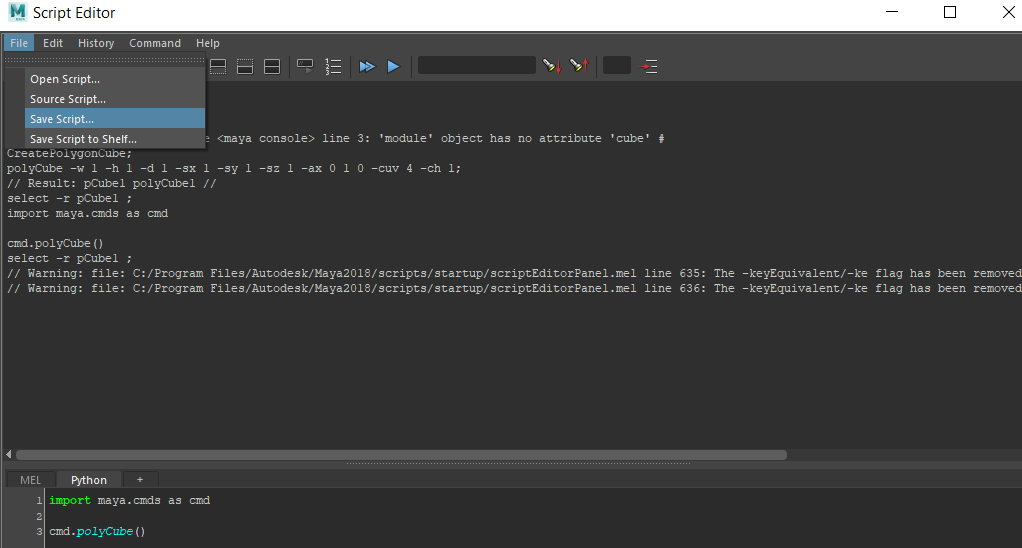The width and height of the screenshot is (1022, 548).
Task: Select Save Script... menu entry
Action: point(115,119)
